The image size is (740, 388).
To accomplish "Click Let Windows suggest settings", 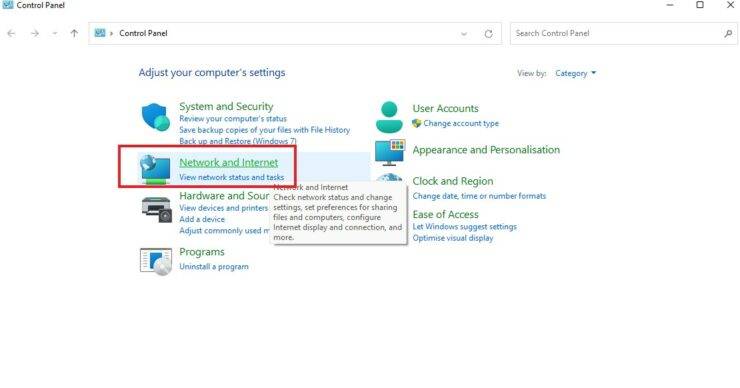I will [464, 227].
